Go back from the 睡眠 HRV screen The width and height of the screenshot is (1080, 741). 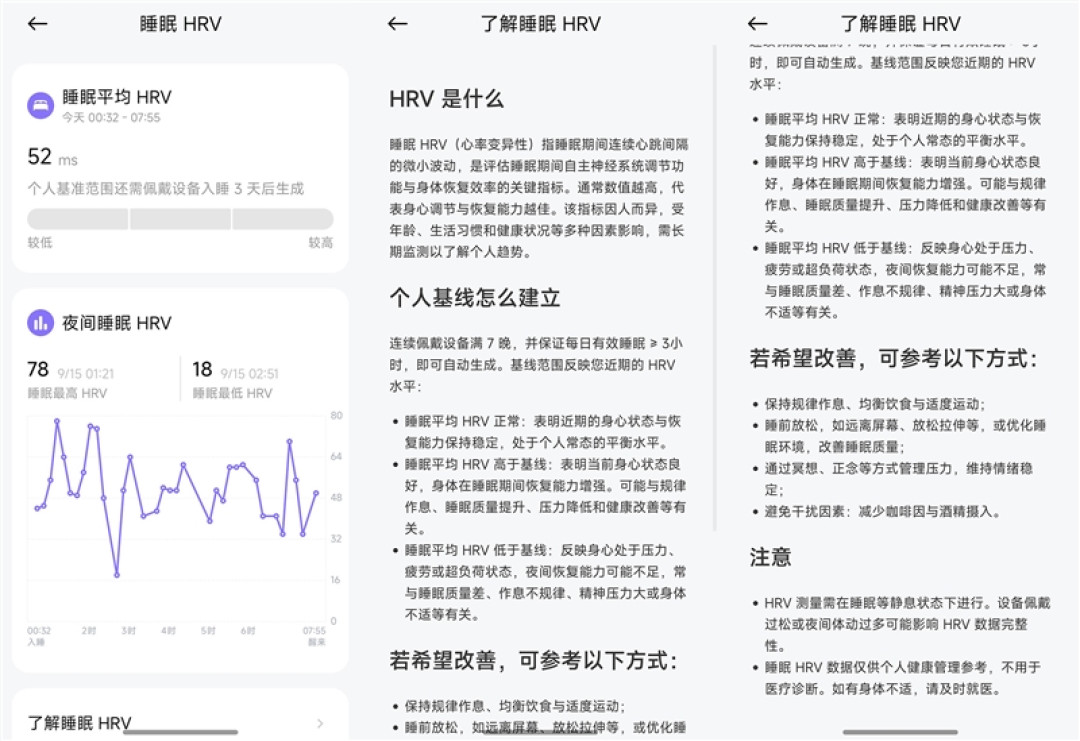click(x=37, y=24)
